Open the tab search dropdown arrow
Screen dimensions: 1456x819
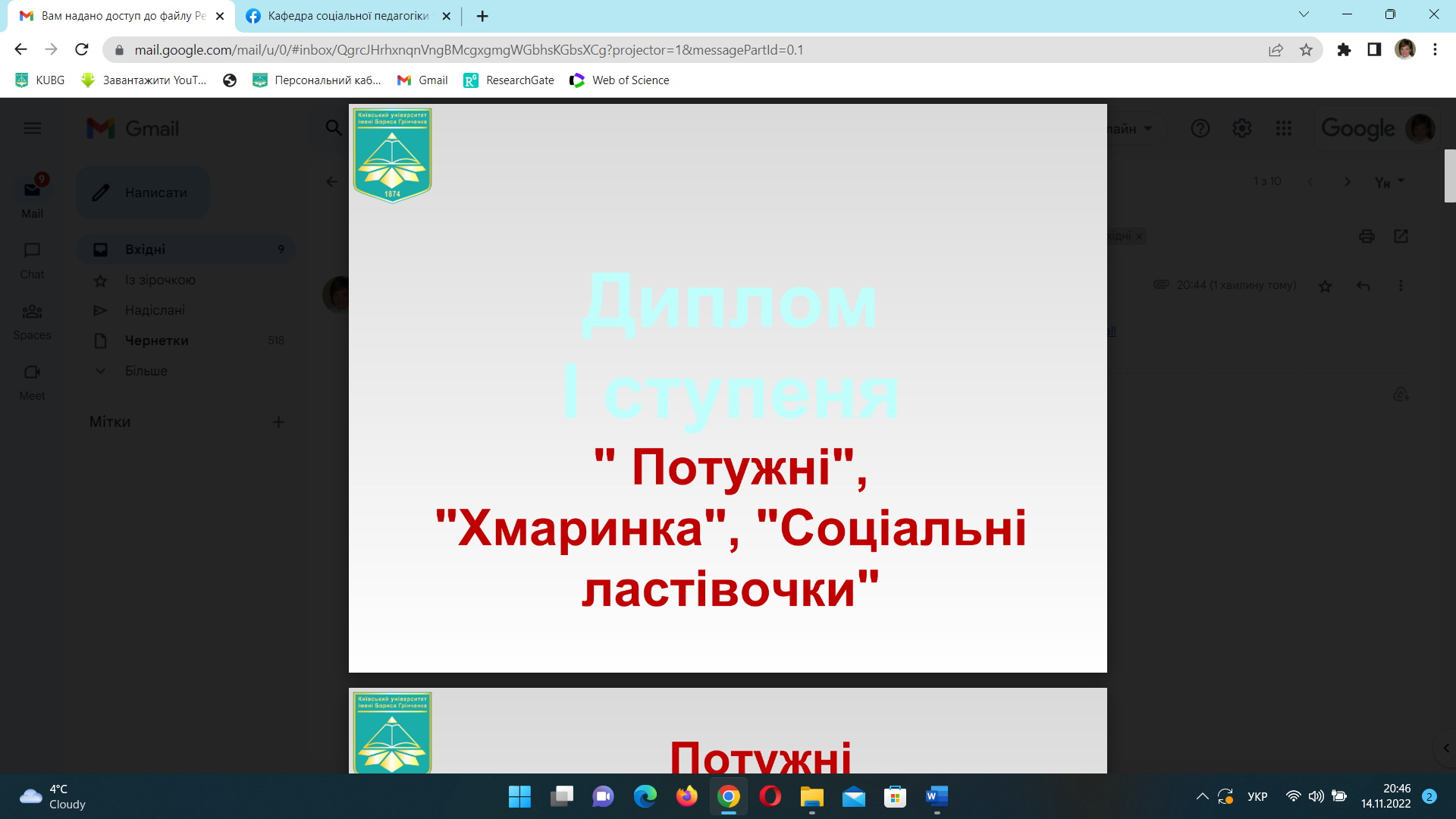point(1304,14)
